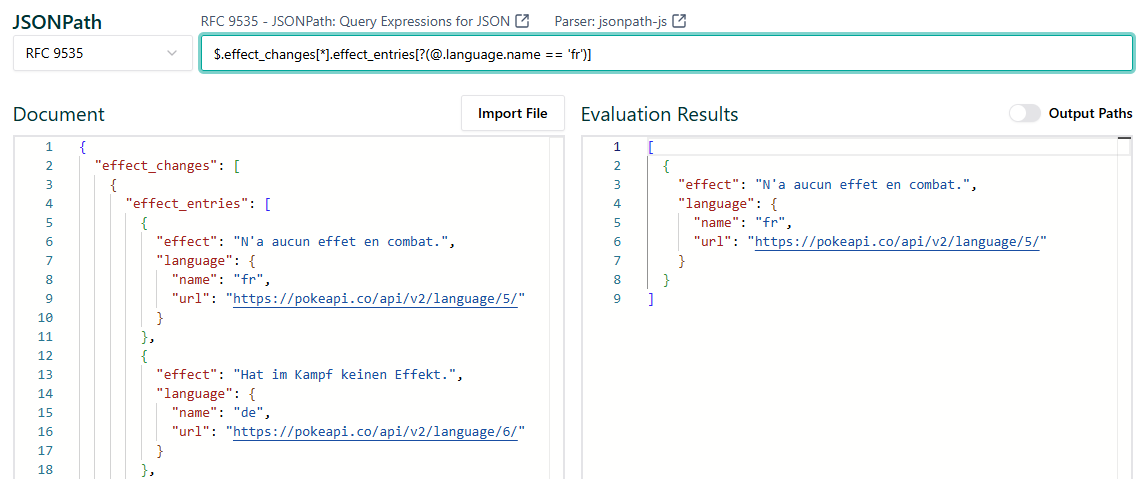Click line number 1 in Evaluation Results
The width and height of the screenshot is (1140, 479).
click(x=617, y=146)
